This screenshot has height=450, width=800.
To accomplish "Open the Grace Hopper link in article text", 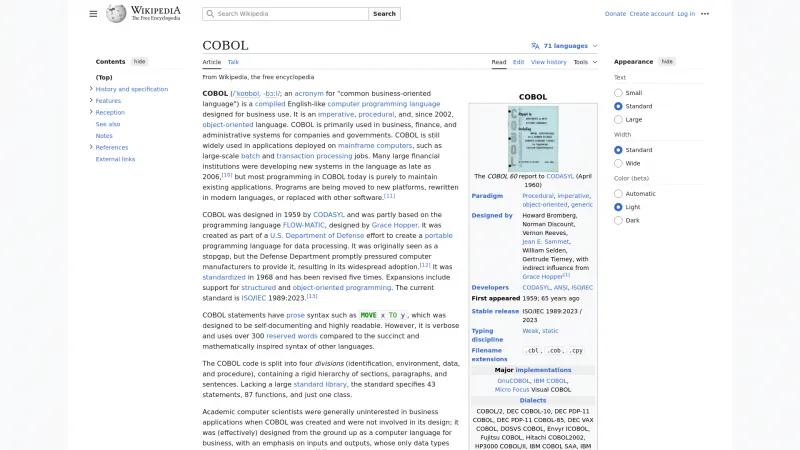I will coord(395,225).
